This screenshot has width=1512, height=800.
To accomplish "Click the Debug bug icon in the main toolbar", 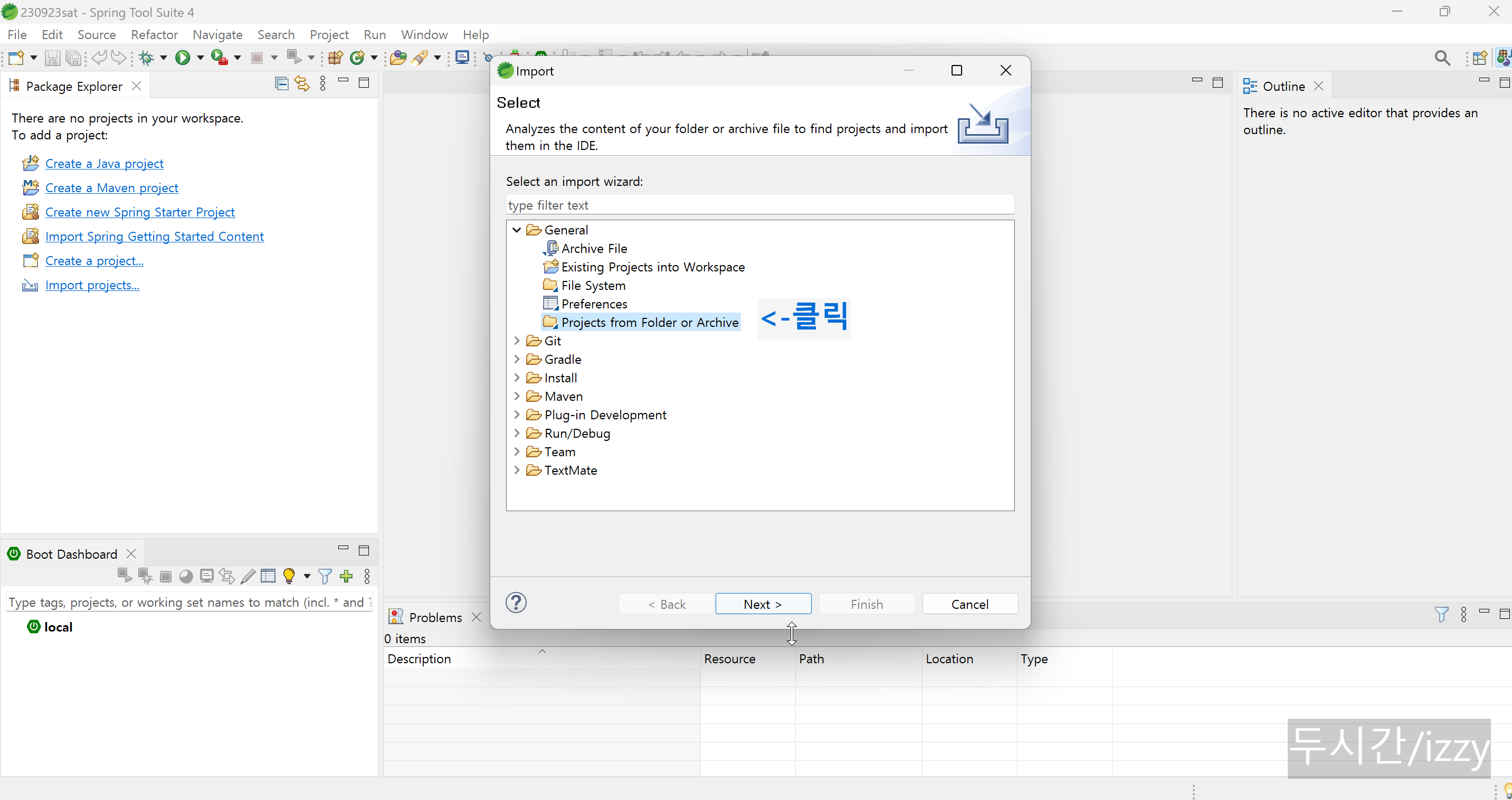I will [146, 58].
